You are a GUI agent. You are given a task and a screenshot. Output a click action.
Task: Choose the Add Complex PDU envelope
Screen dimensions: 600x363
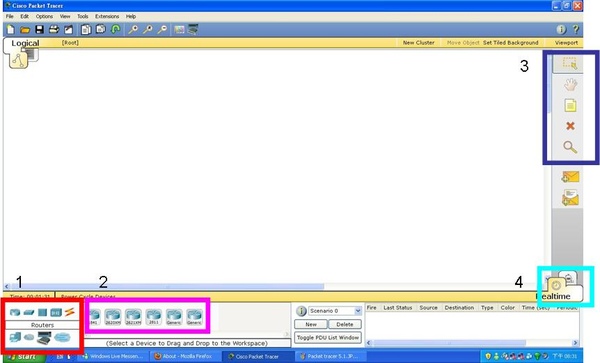point(570,198)
